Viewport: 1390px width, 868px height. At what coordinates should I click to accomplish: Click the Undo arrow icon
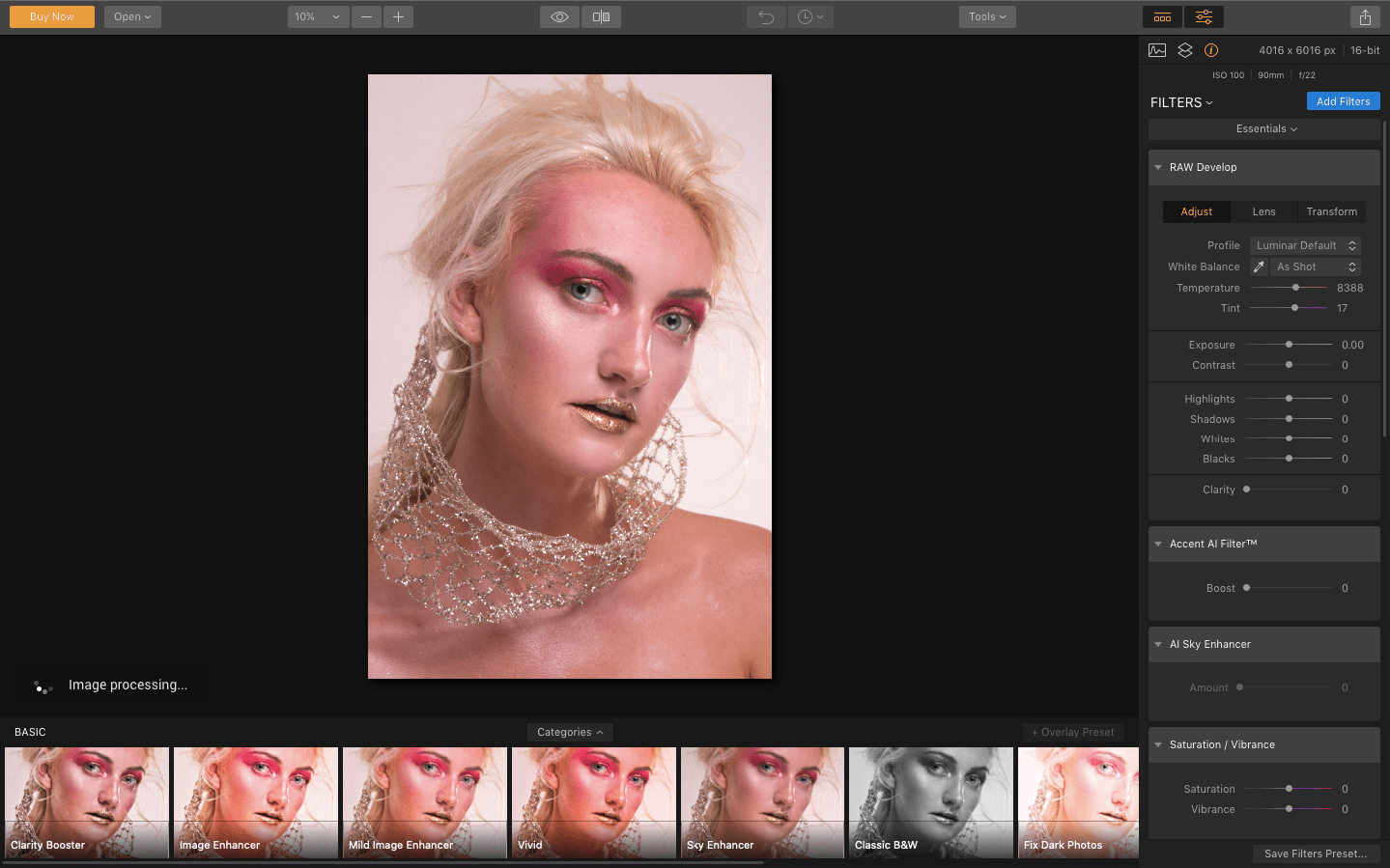pos(765,16)
